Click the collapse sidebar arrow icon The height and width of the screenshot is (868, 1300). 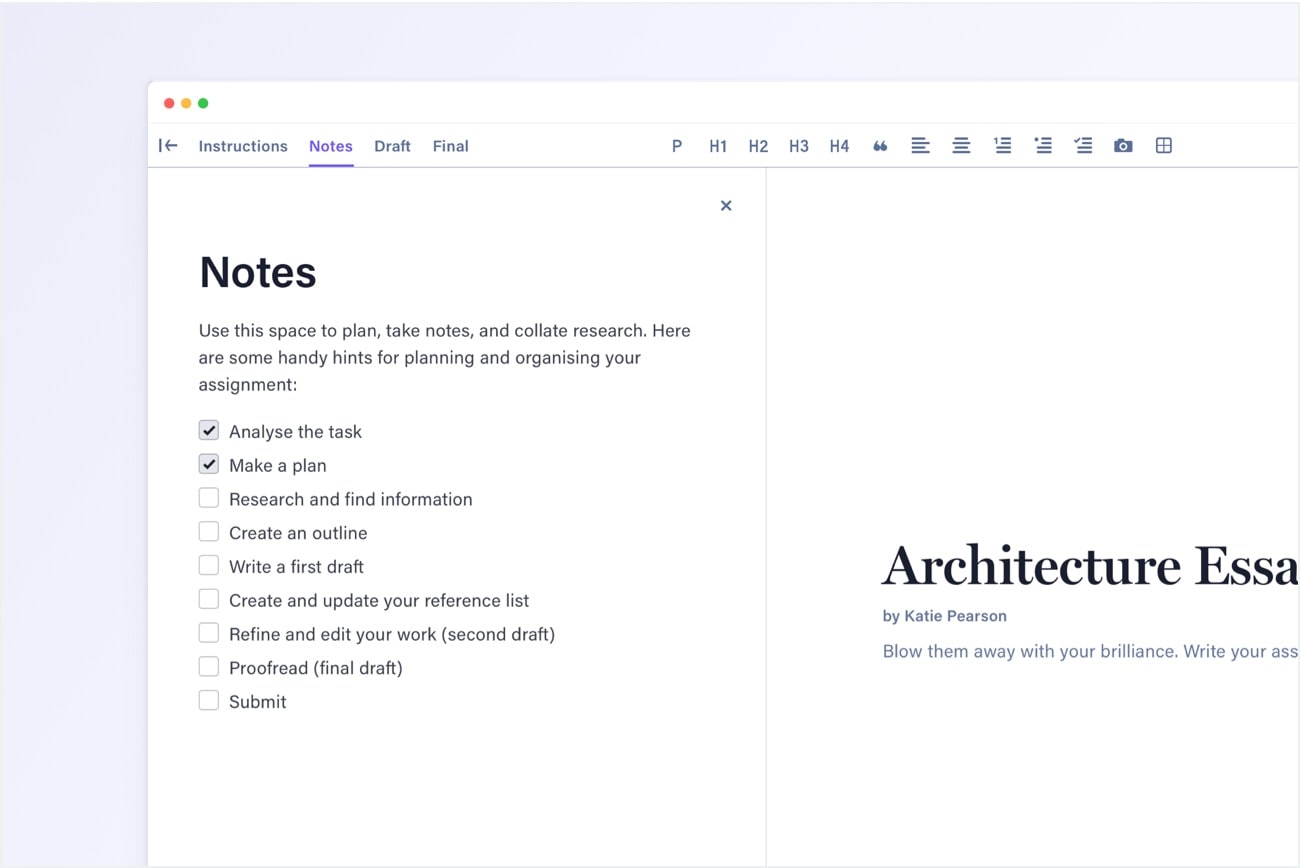pos(168,146)
